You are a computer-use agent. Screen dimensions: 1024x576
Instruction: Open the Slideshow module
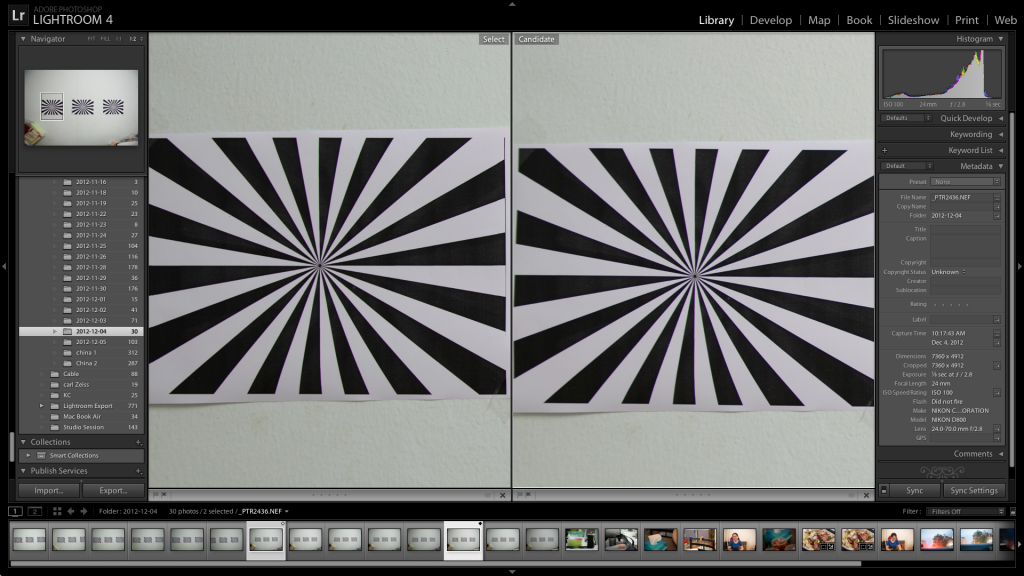coord(913,20)
